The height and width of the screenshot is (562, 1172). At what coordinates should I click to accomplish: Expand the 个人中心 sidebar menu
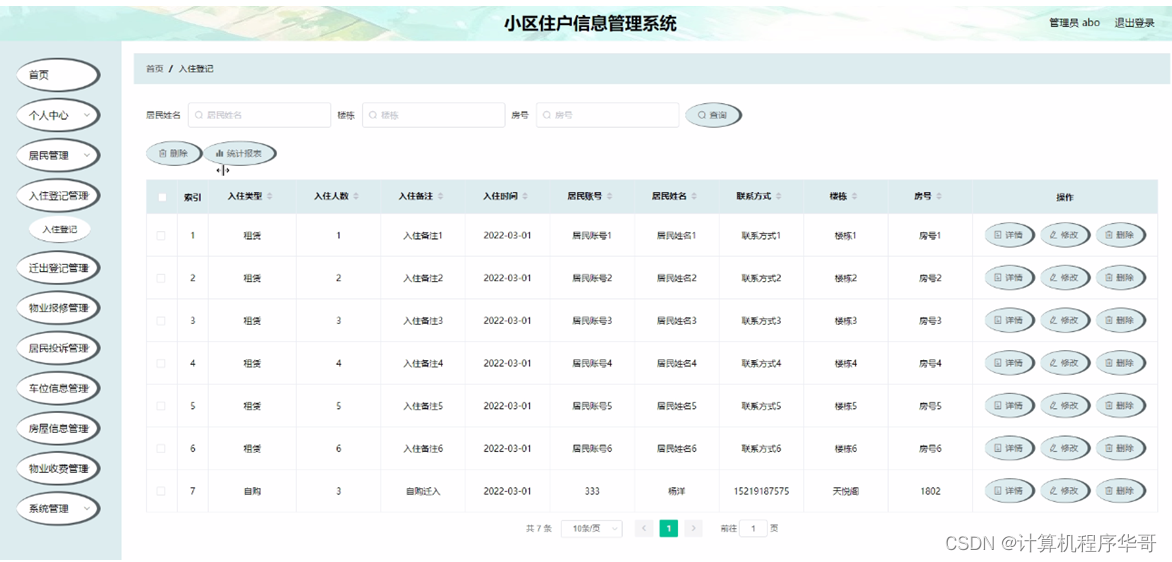pos(58,115)
